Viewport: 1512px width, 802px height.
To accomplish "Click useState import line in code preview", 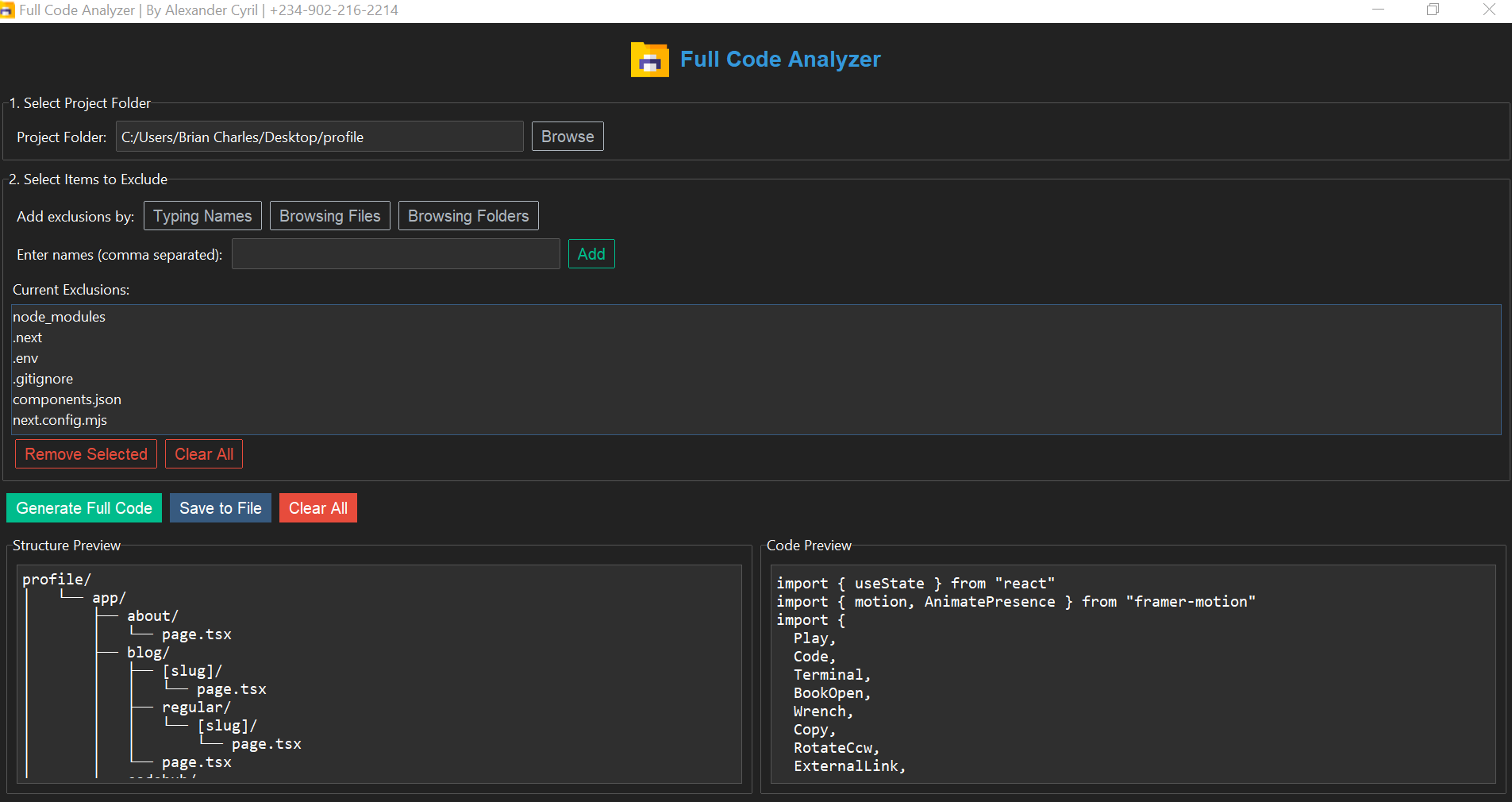I will click(x=916, y=584).
